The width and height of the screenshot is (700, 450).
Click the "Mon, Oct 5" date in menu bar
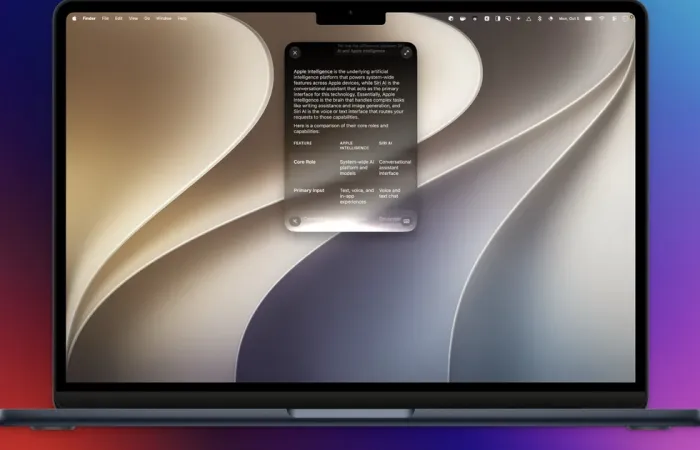click(569, 19)
